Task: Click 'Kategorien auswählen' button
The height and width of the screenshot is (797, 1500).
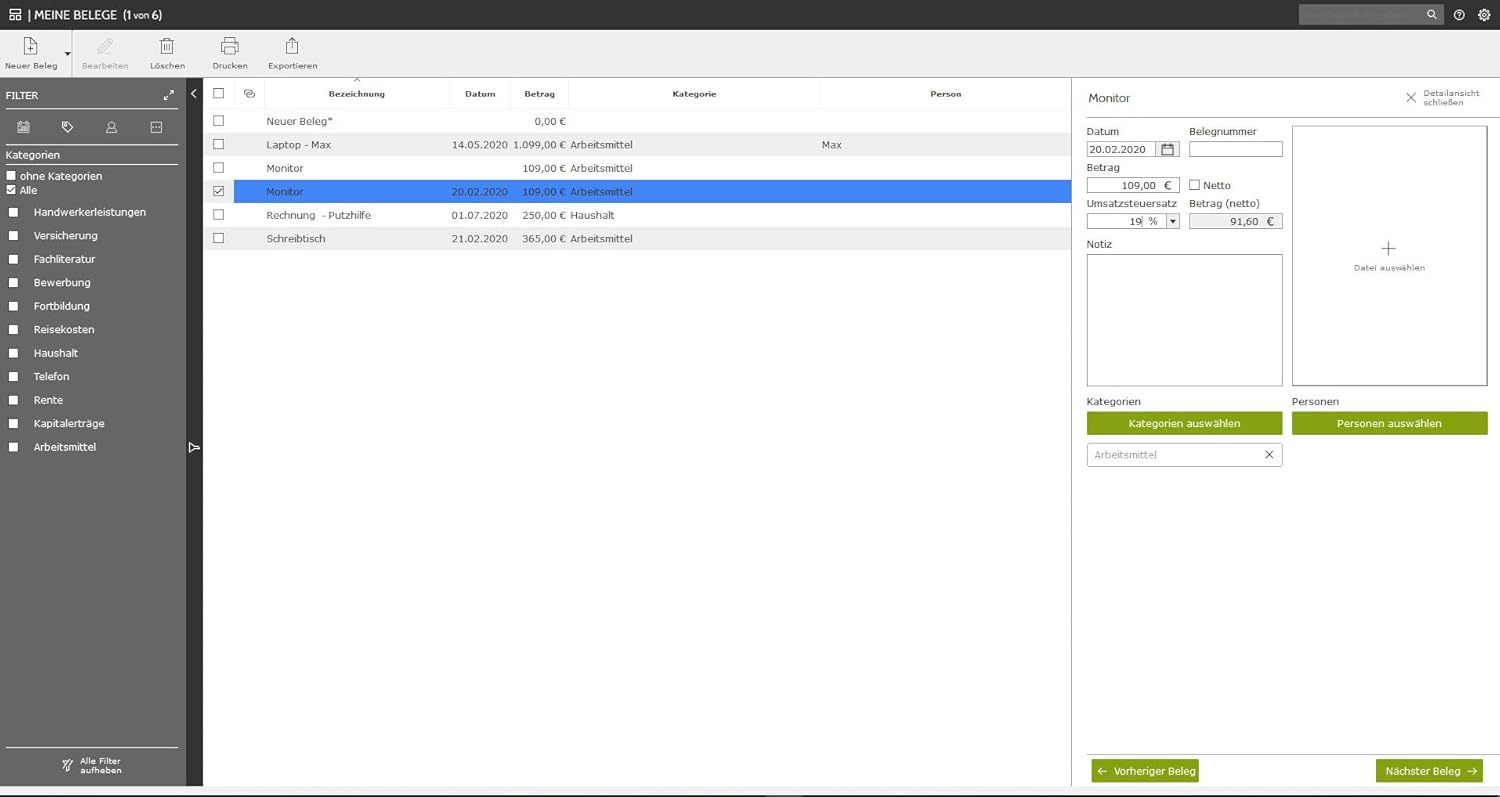Action: point(1184,423)
